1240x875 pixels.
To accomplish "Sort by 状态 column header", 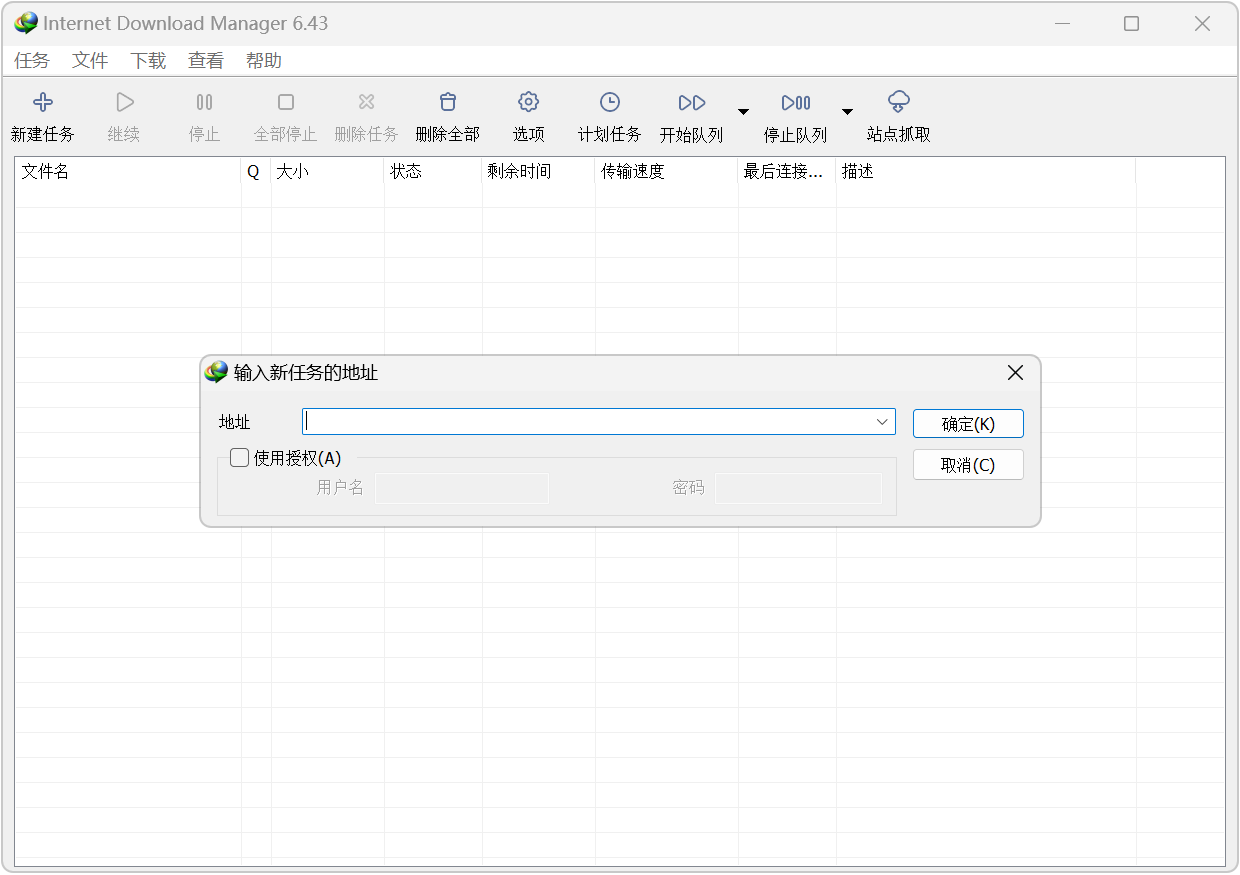I will [433, 171].
